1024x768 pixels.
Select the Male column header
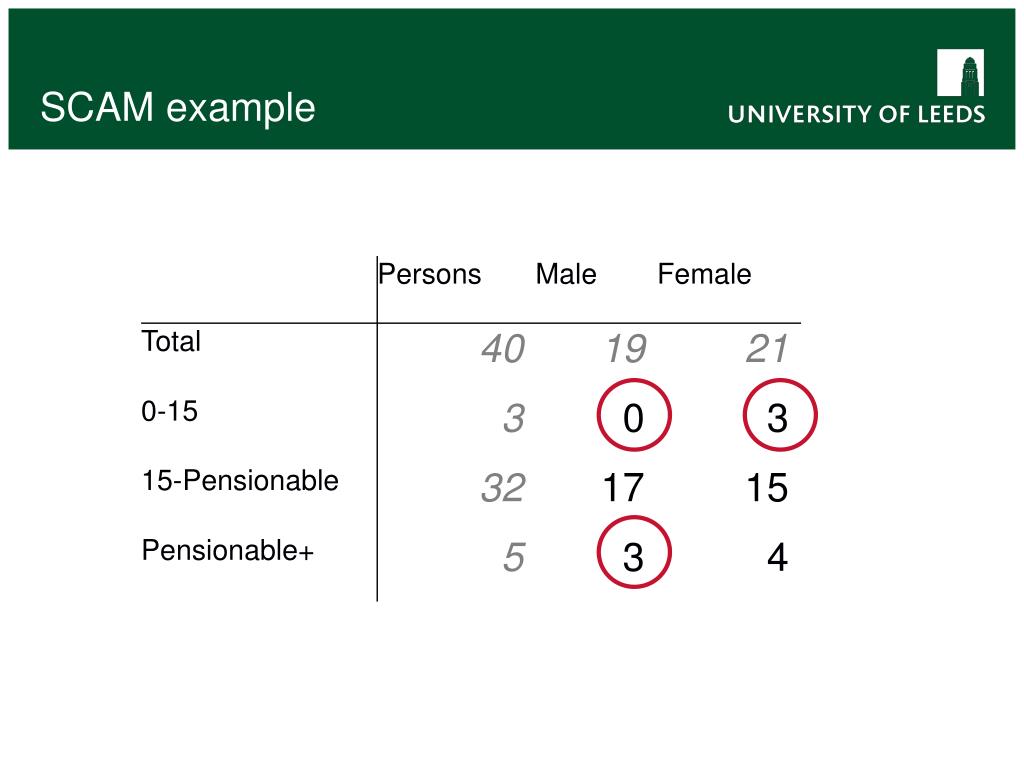(566, 274)
